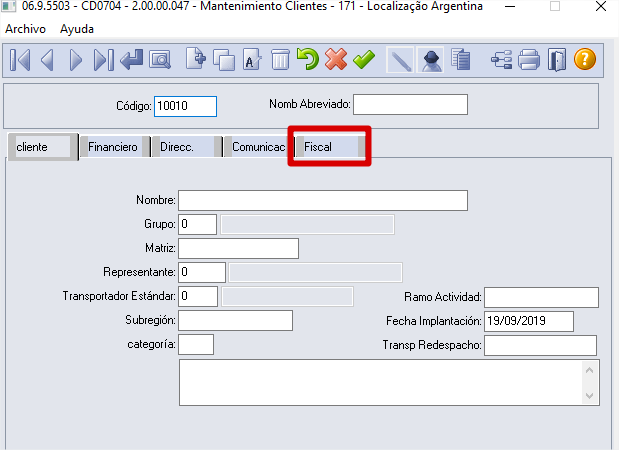This screenshot has height=450, width=619.
Task: Click the Transp Redespacho input field
Action: click(540, 345)
